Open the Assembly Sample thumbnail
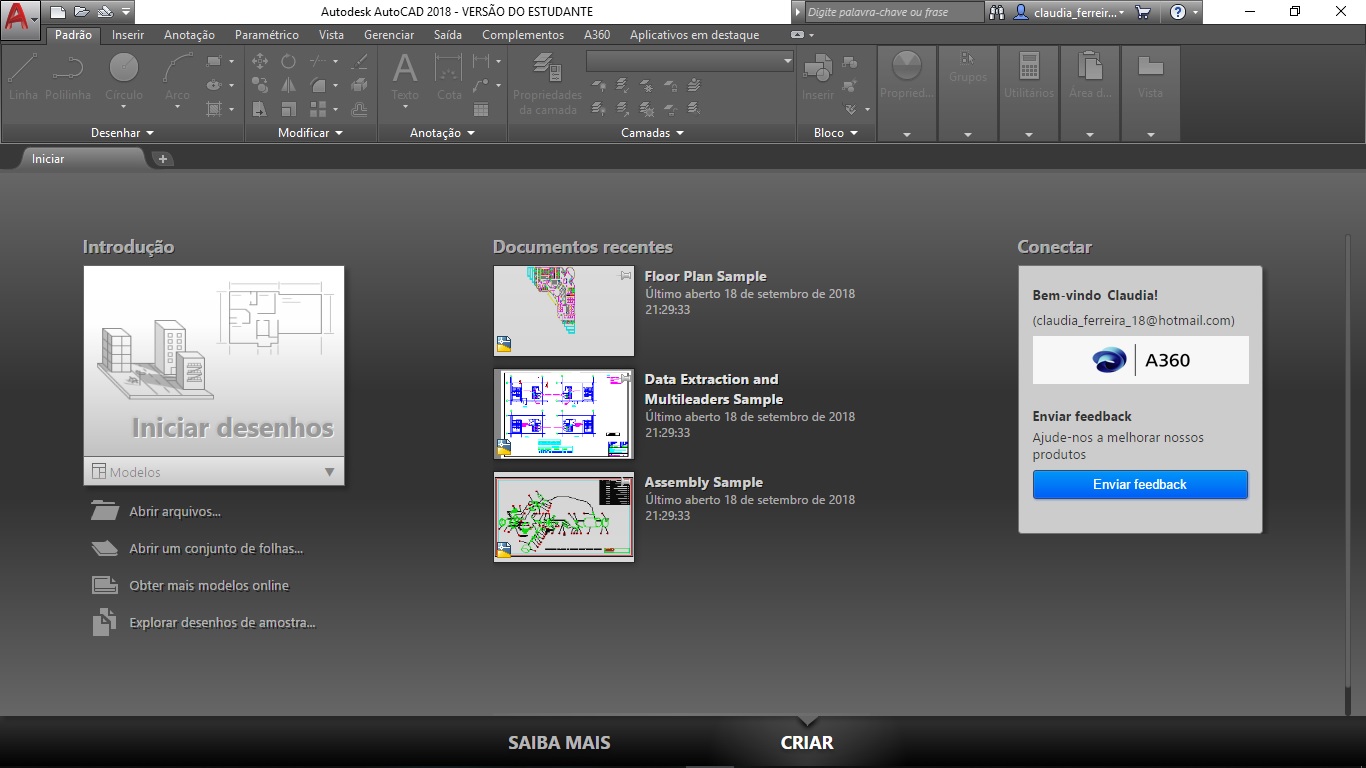The image size is (1366, 768). (564, 517)
